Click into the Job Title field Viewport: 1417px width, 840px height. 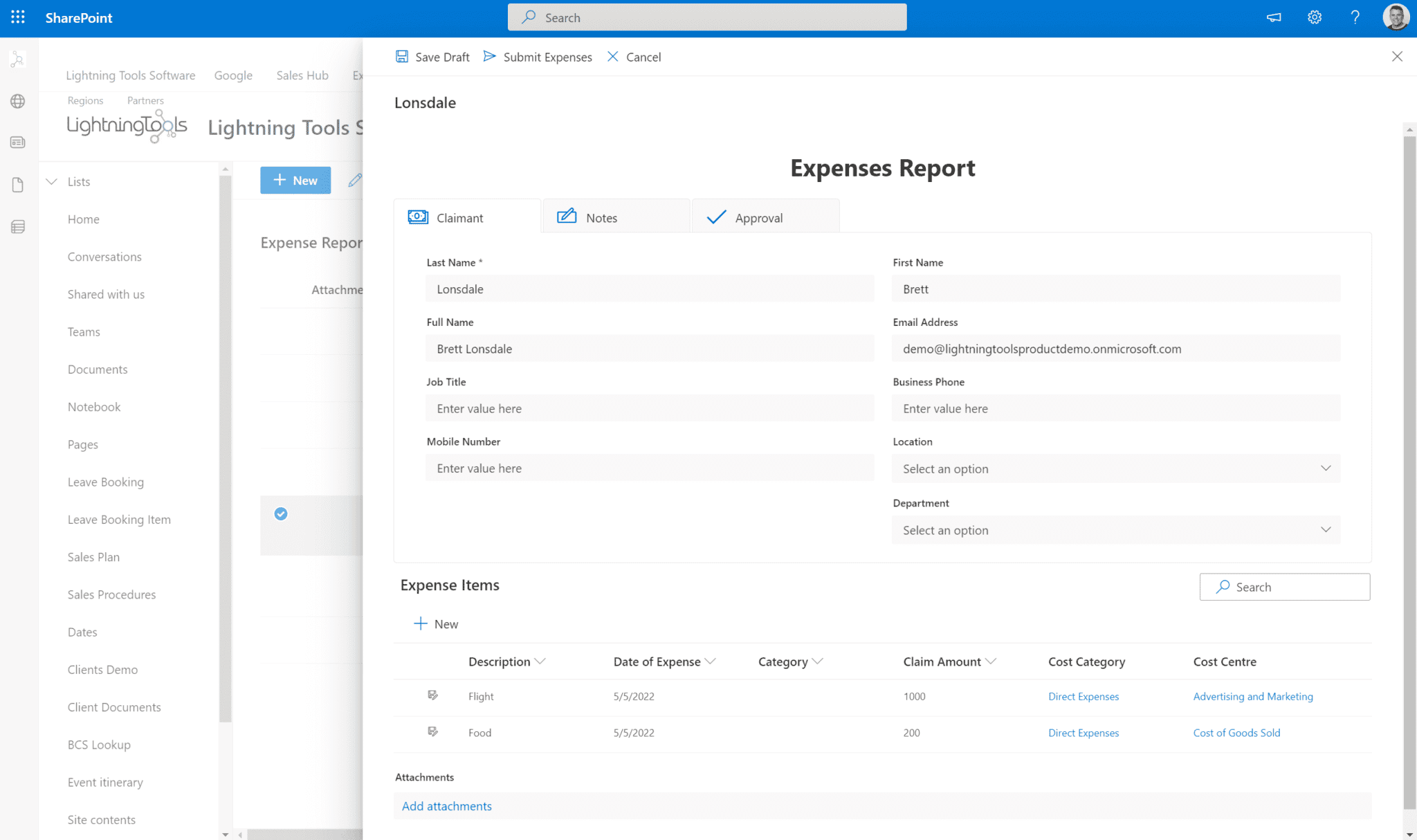point(649,408)
